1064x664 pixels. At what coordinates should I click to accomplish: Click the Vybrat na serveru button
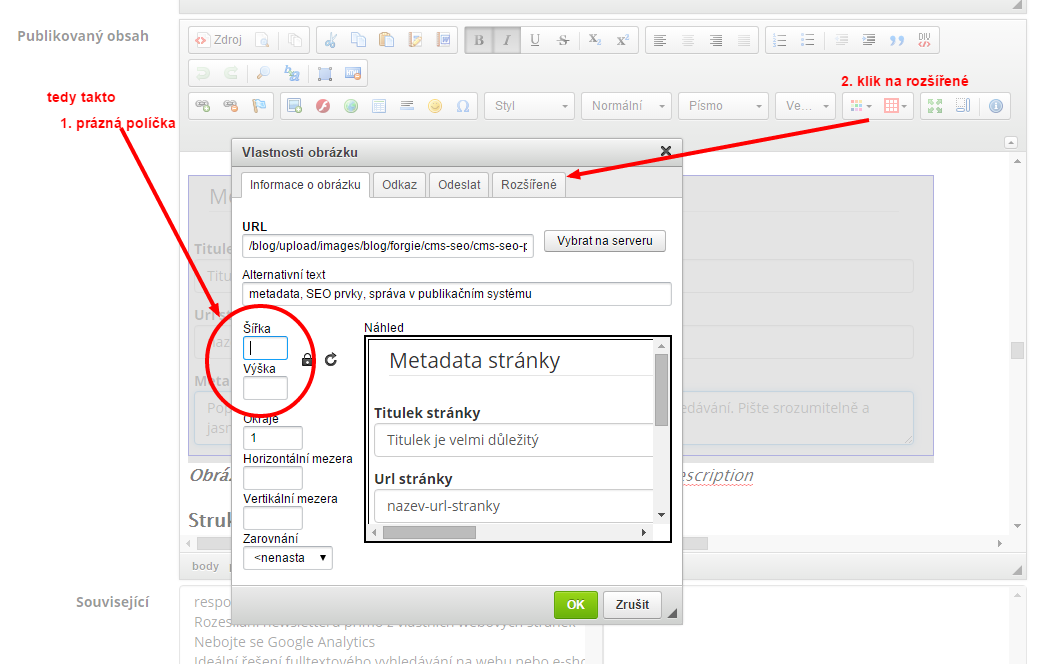click(x=604, y=241)
